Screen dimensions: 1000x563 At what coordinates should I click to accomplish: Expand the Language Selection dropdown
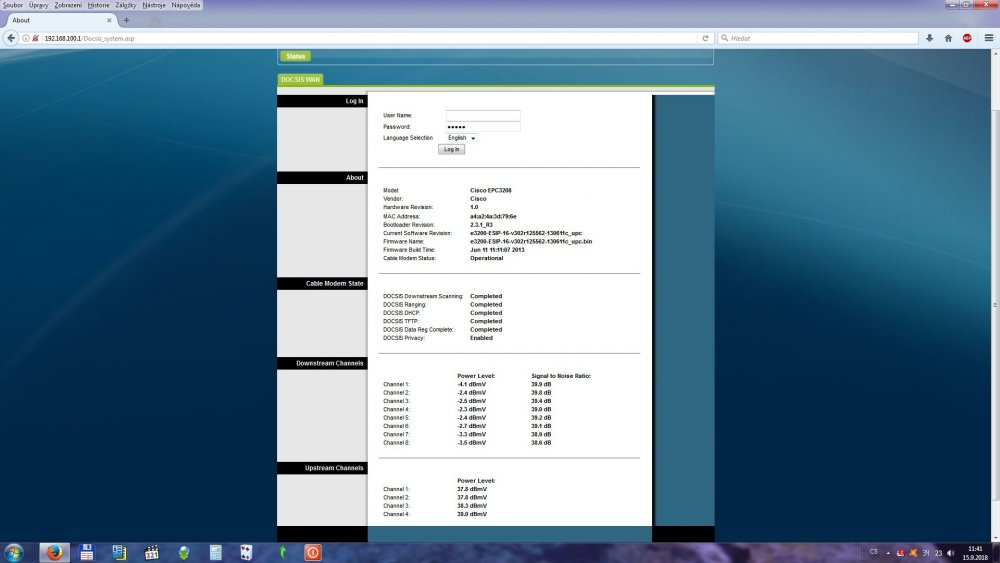[462, 138]
